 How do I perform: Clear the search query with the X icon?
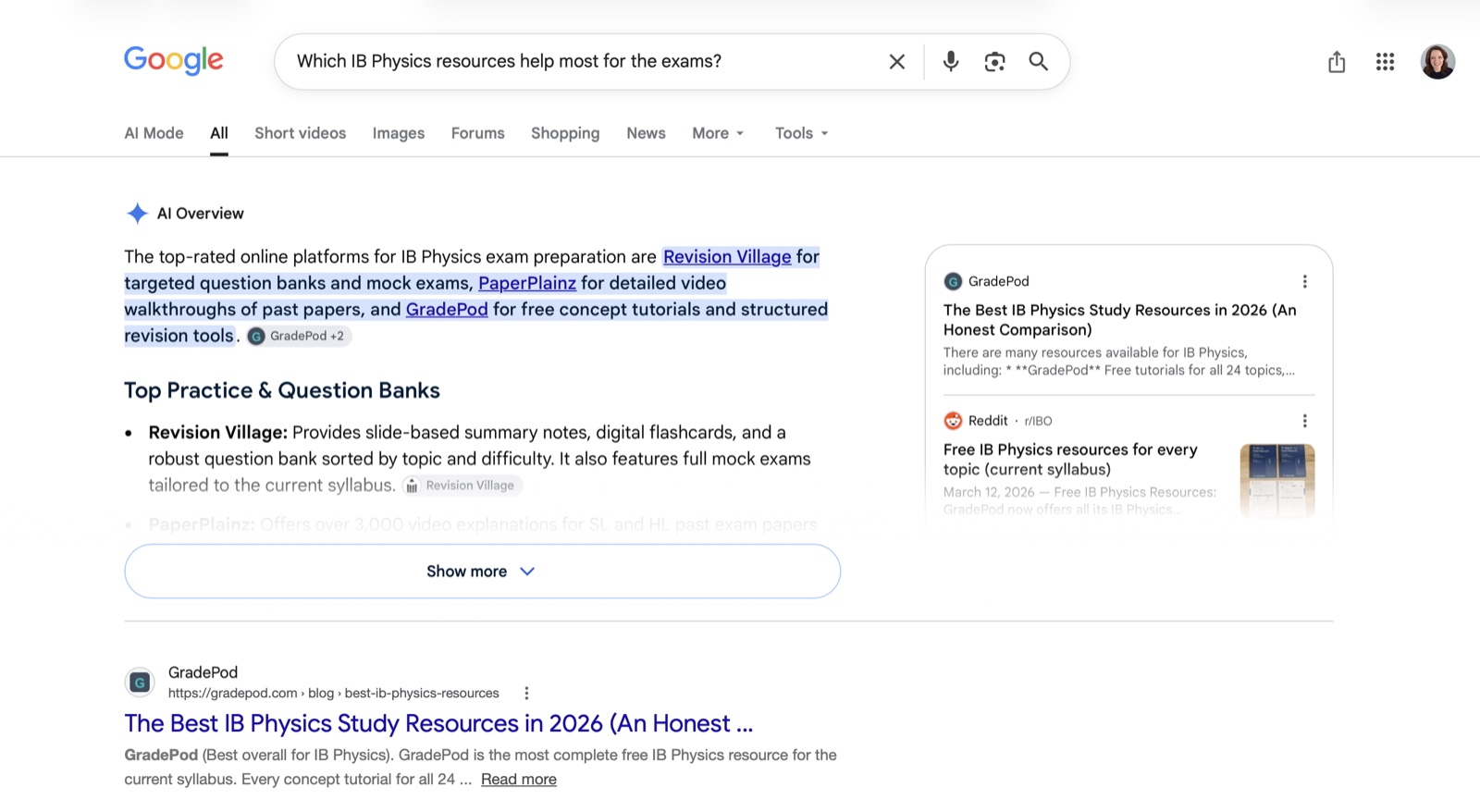click(x=897, y=62)
